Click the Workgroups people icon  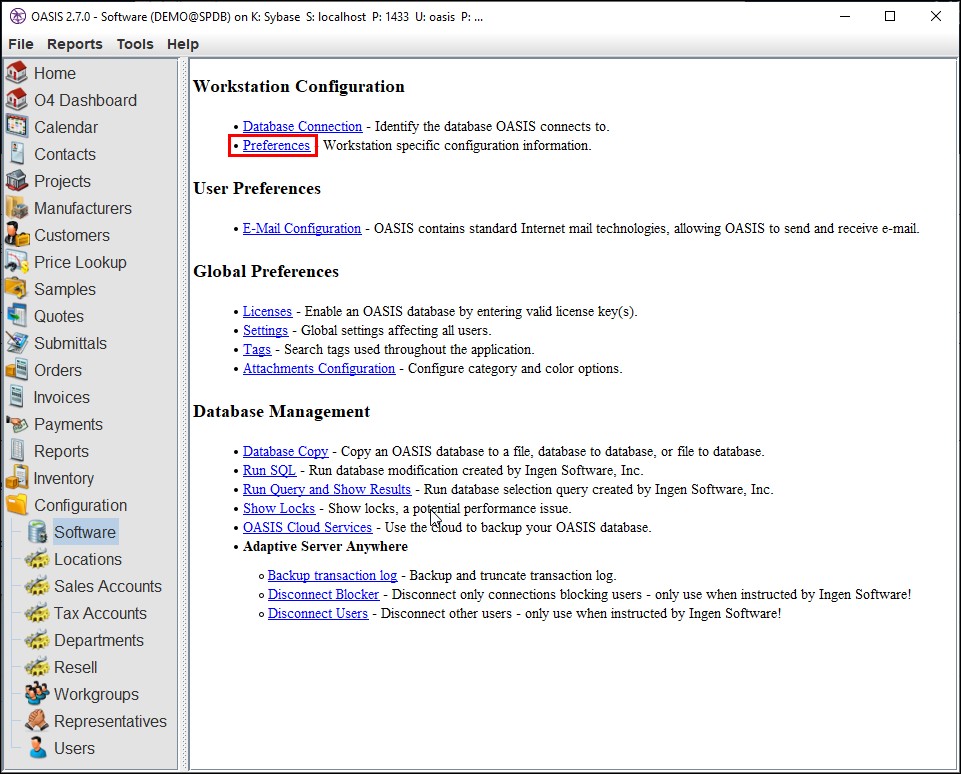[x=37, y=694]
